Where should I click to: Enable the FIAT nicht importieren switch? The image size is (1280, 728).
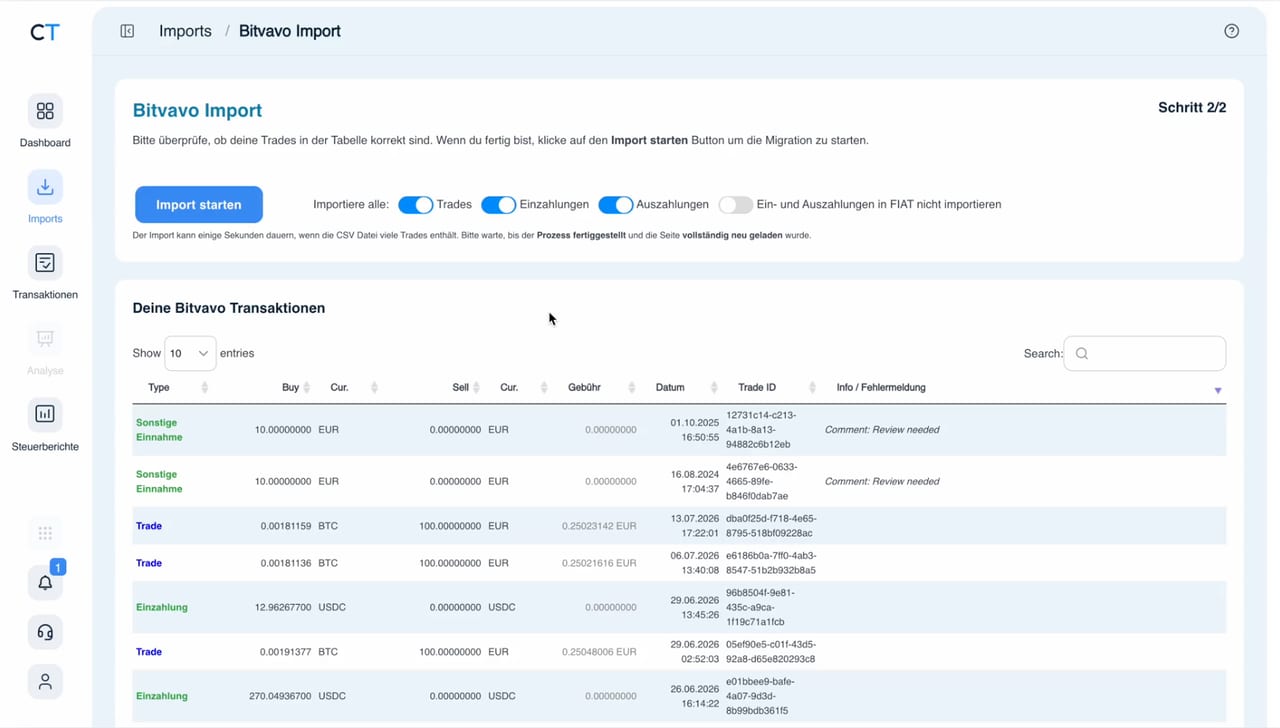[x=735, y=205]
